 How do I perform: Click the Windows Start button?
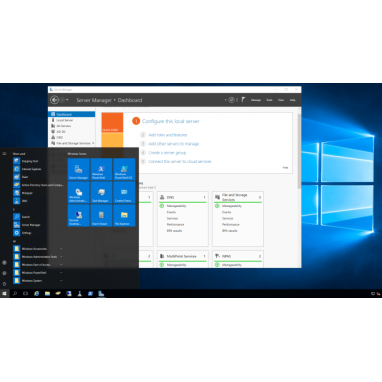pos(4,293)
